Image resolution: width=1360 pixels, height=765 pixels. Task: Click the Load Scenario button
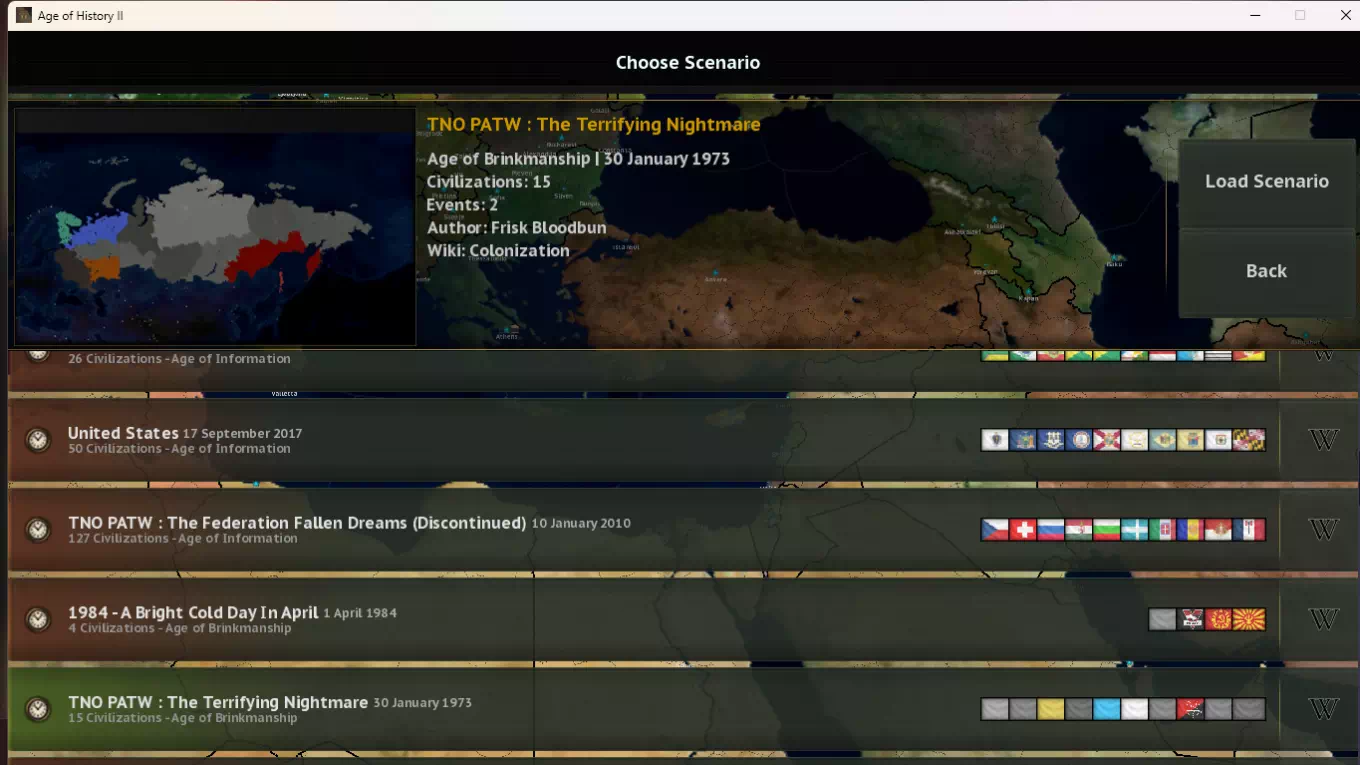point(1266,182)
